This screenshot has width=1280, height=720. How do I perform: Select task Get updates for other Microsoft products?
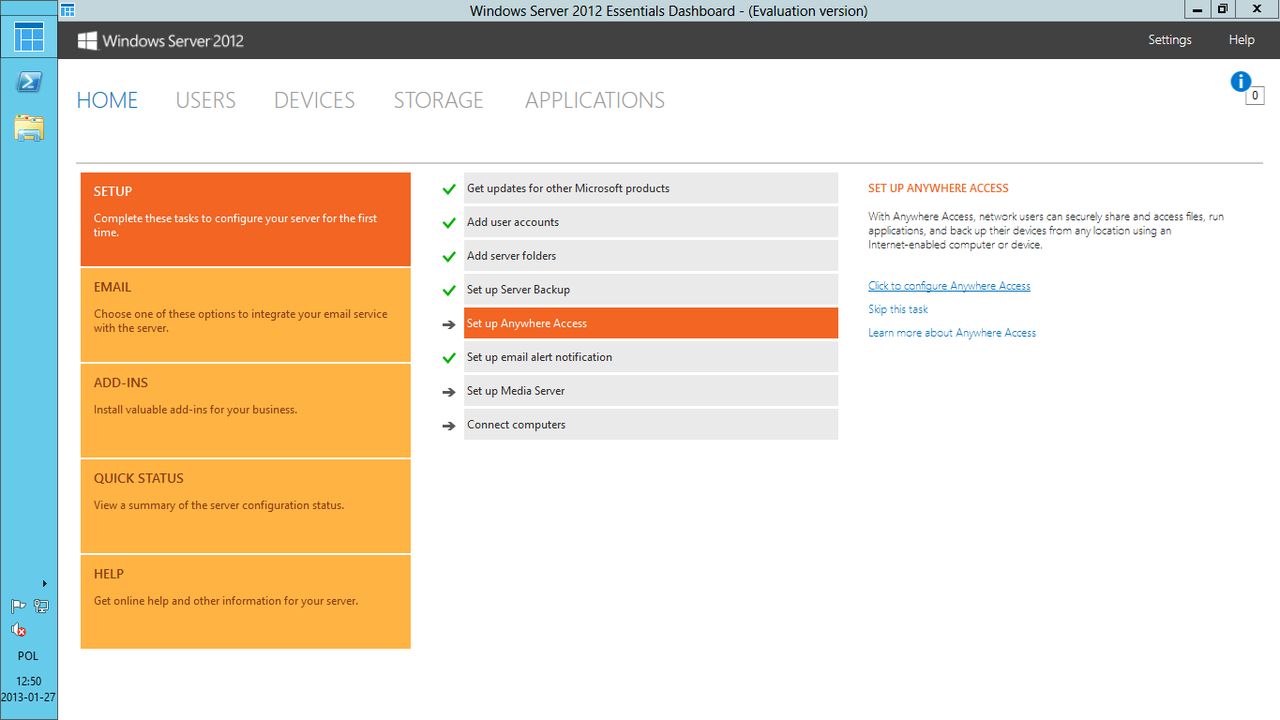(x=651, y=188)
